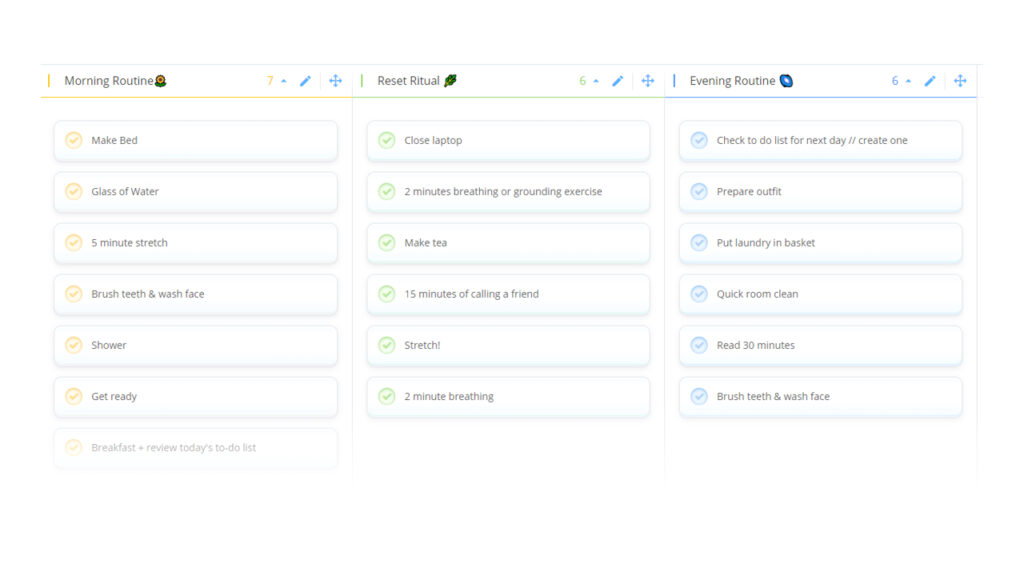
Task: Click the yellow color bar beside Morning Routine
Action: 49,81
